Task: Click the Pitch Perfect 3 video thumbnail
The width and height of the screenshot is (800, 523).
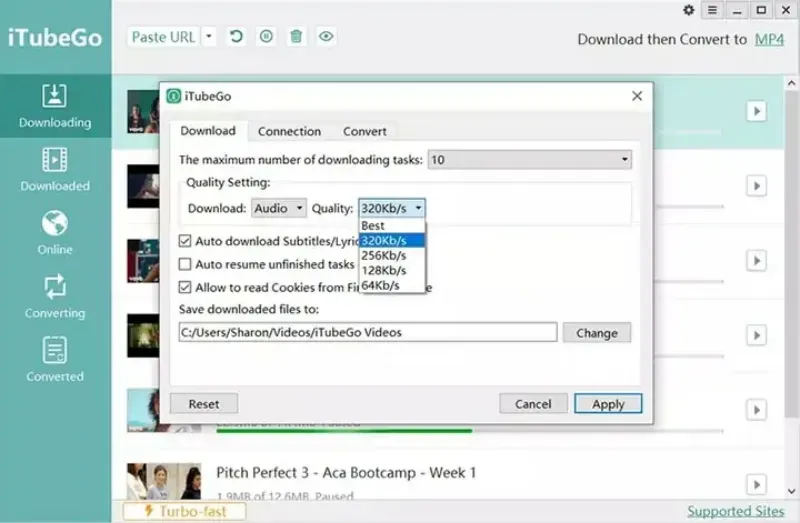Action: pos(164,481)
